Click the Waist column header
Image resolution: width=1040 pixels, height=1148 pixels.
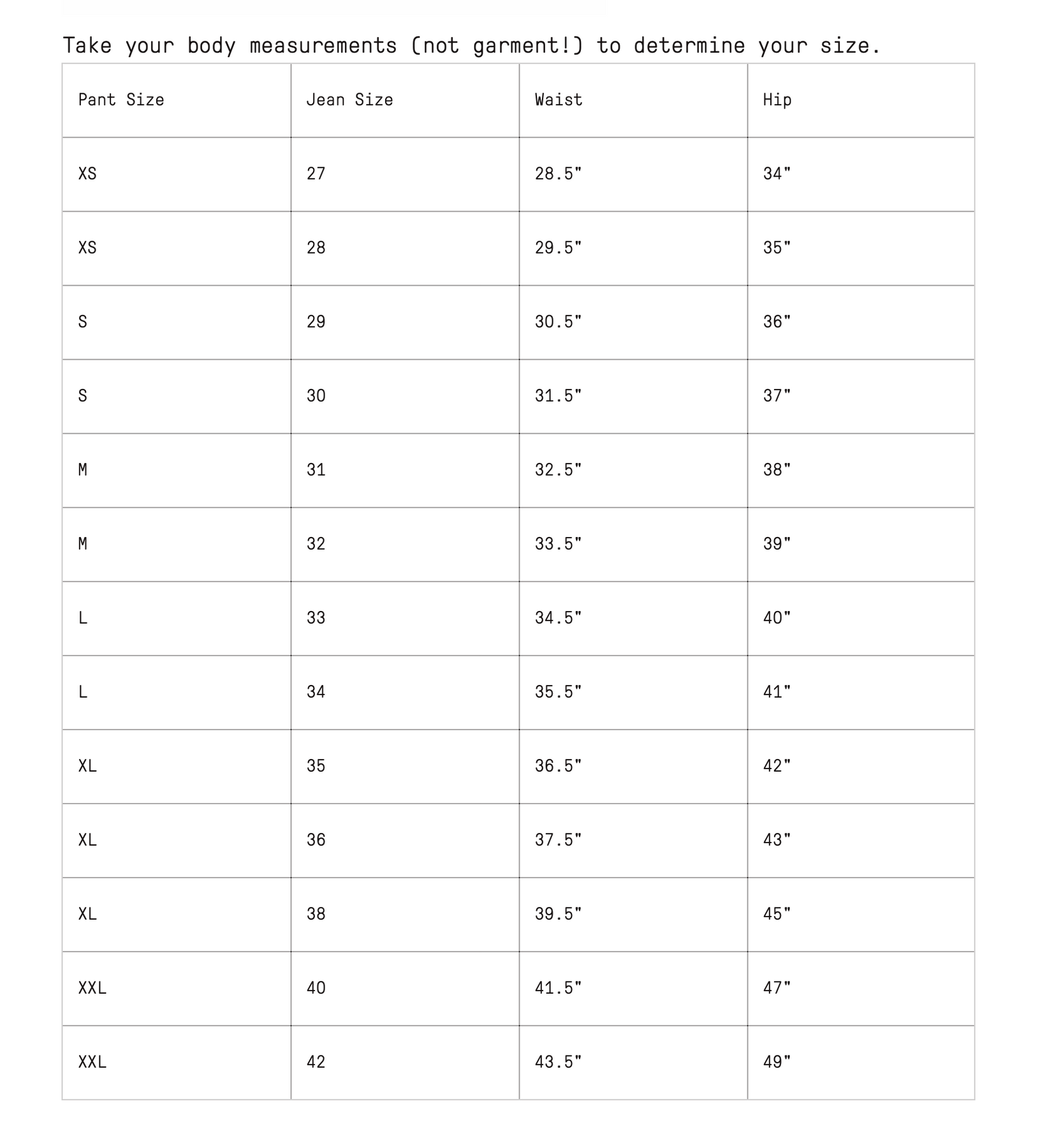click(x=559, y=100)
